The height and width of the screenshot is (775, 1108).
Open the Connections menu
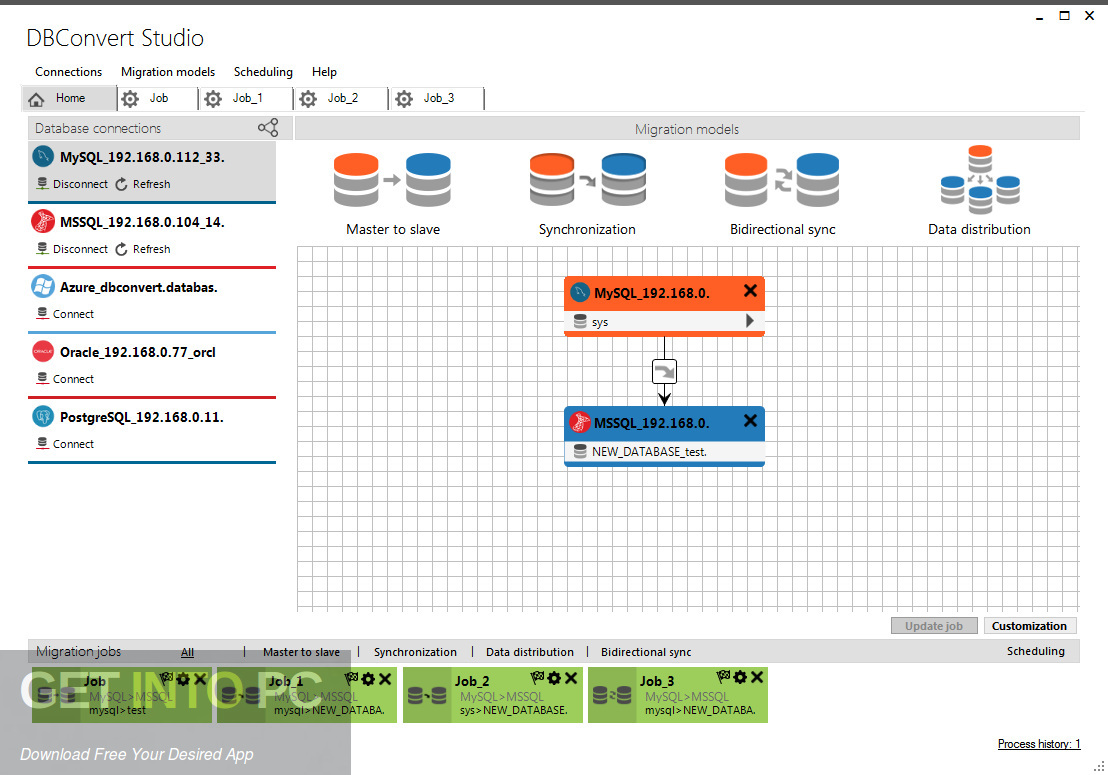(x=69, y=72)
